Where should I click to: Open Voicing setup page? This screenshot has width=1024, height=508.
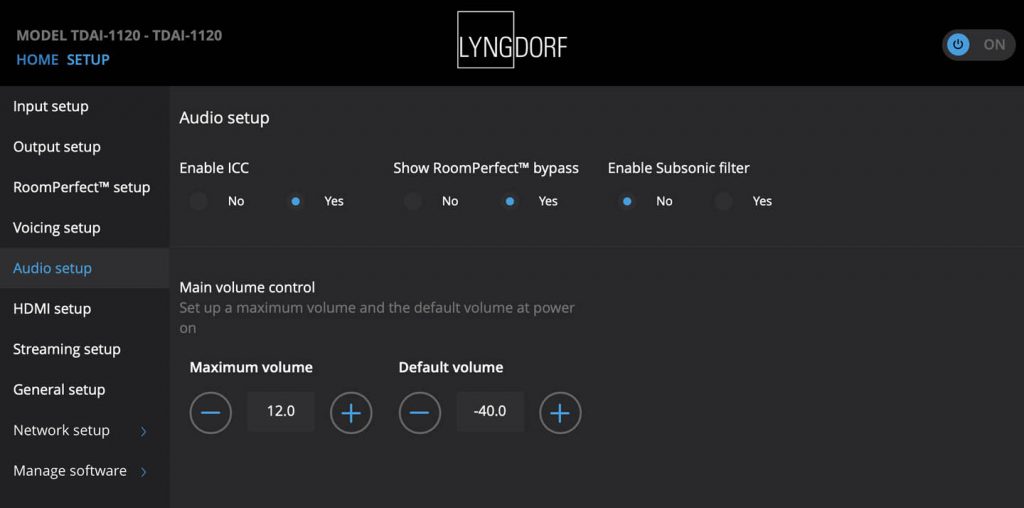pyautogui.click(x=84, y=228)
